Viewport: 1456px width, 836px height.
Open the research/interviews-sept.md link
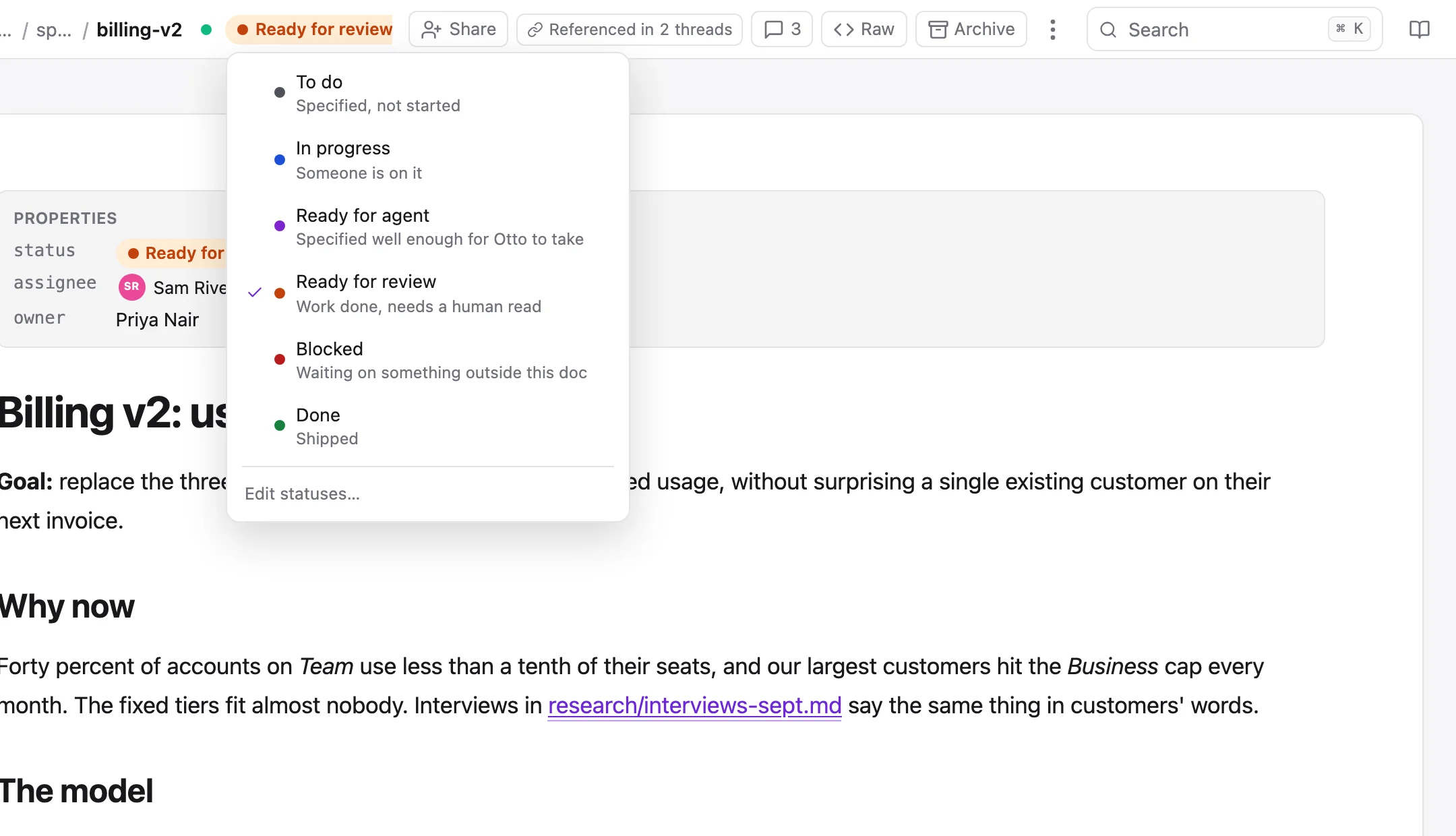tap(694, 705)
